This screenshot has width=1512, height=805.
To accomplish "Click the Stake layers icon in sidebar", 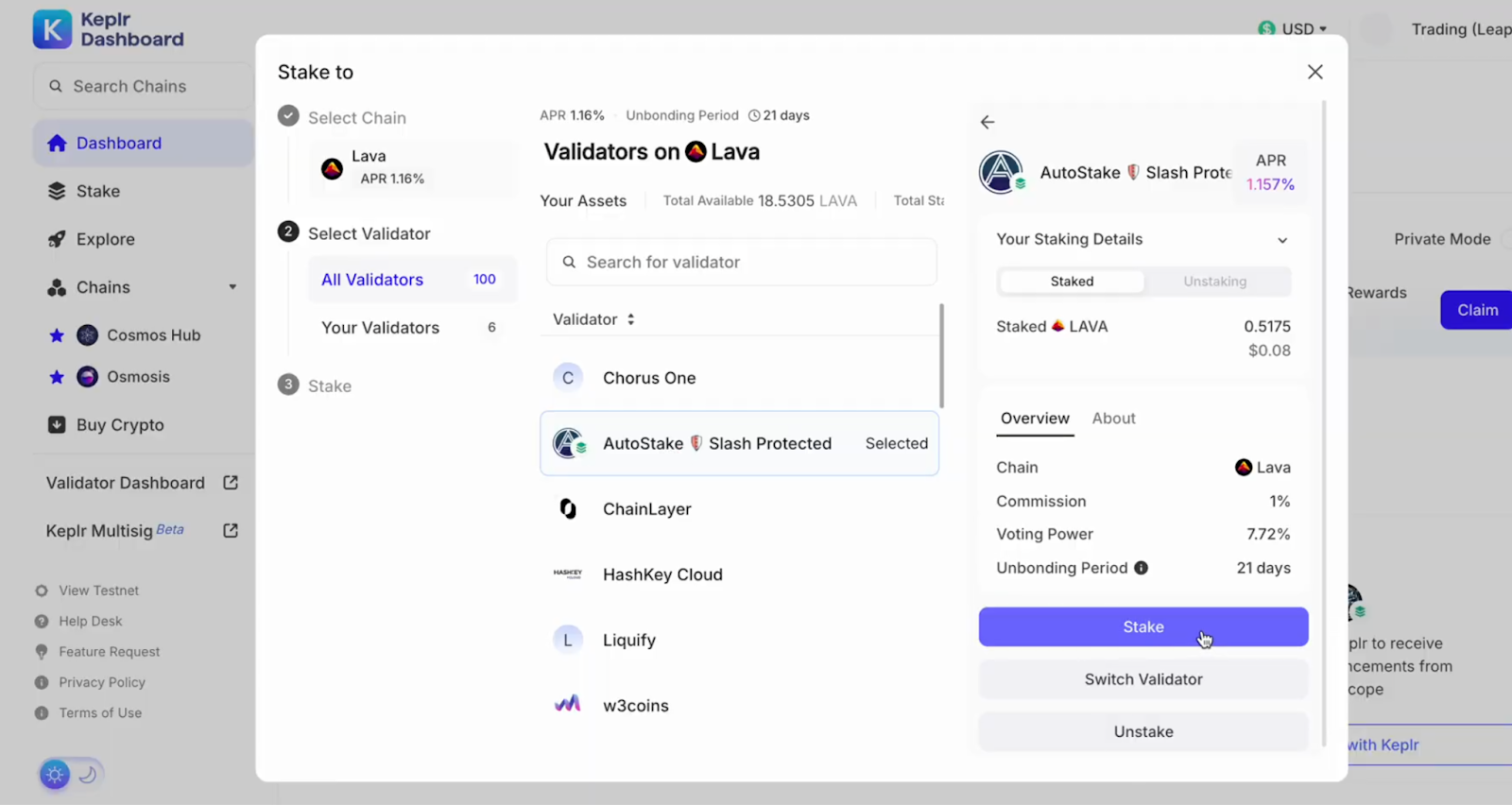I will pos(57,191).
